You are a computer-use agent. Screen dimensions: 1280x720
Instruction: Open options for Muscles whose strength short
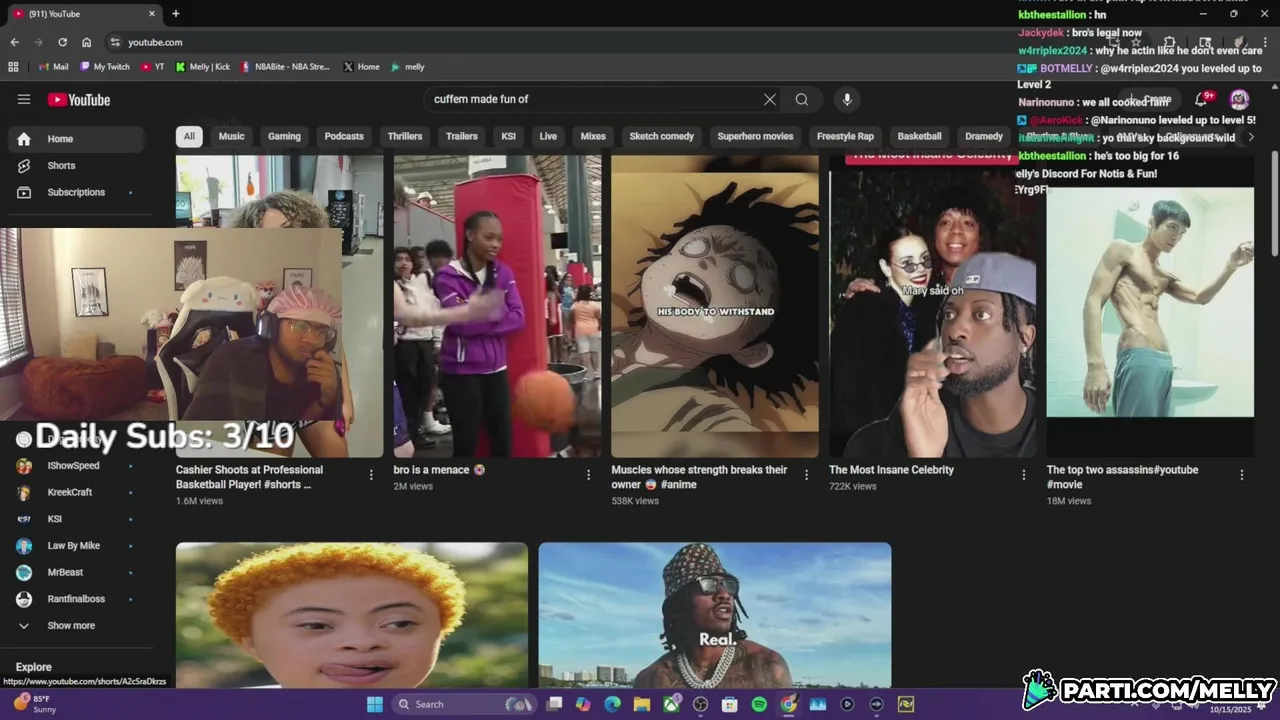806,475
